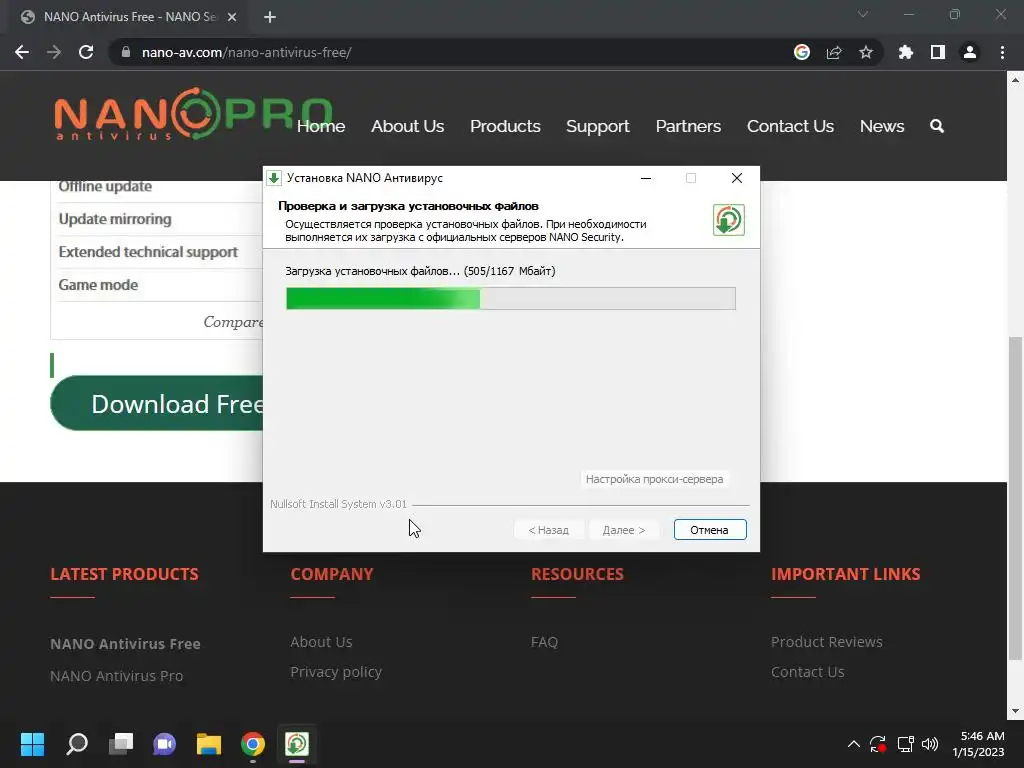
Task: Click the Отмена button in the installer
Action: (x=710, y=530)
